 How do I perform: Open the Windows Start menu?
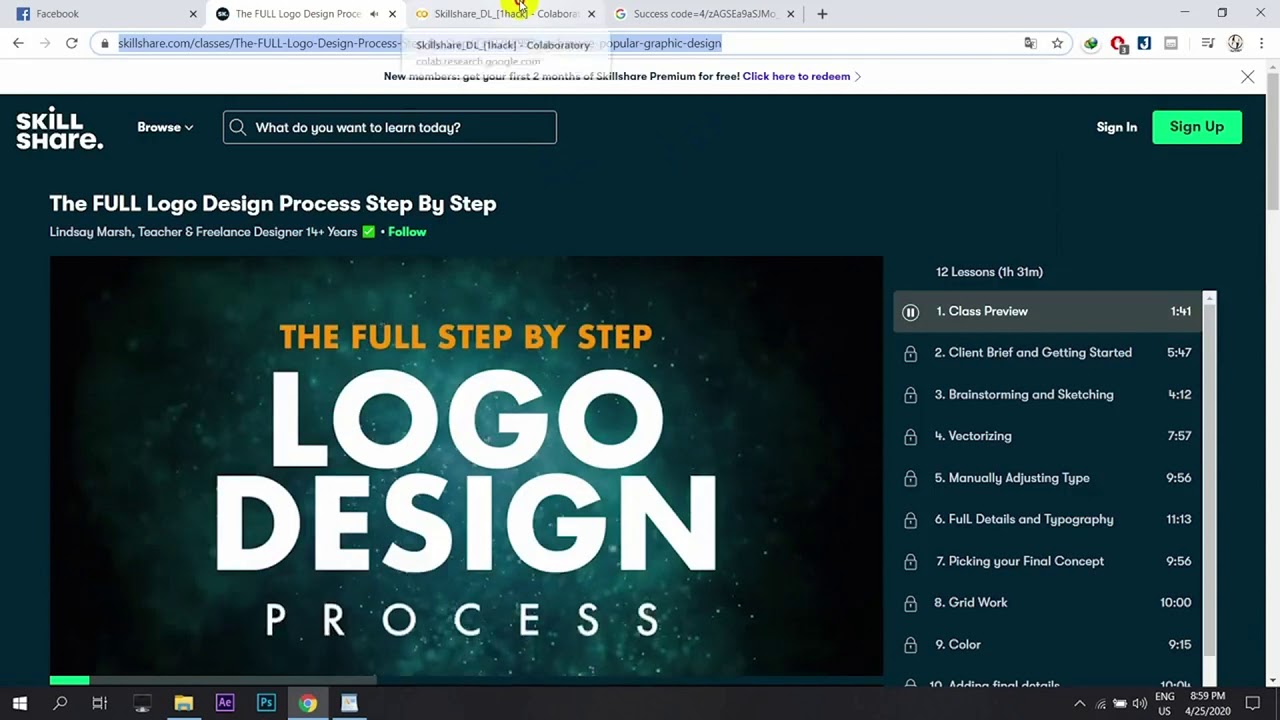(x=19, y=703)
